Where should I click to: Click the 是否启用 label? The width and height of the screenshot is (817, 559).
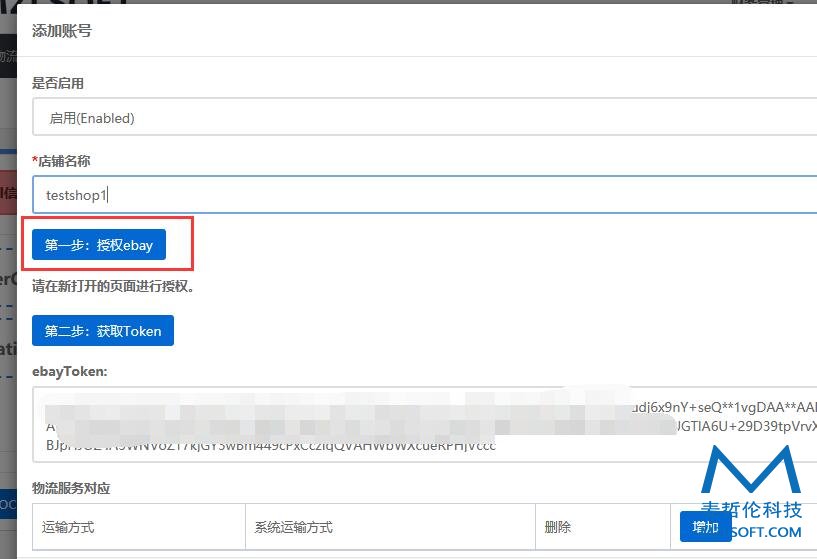coord(58,83)
